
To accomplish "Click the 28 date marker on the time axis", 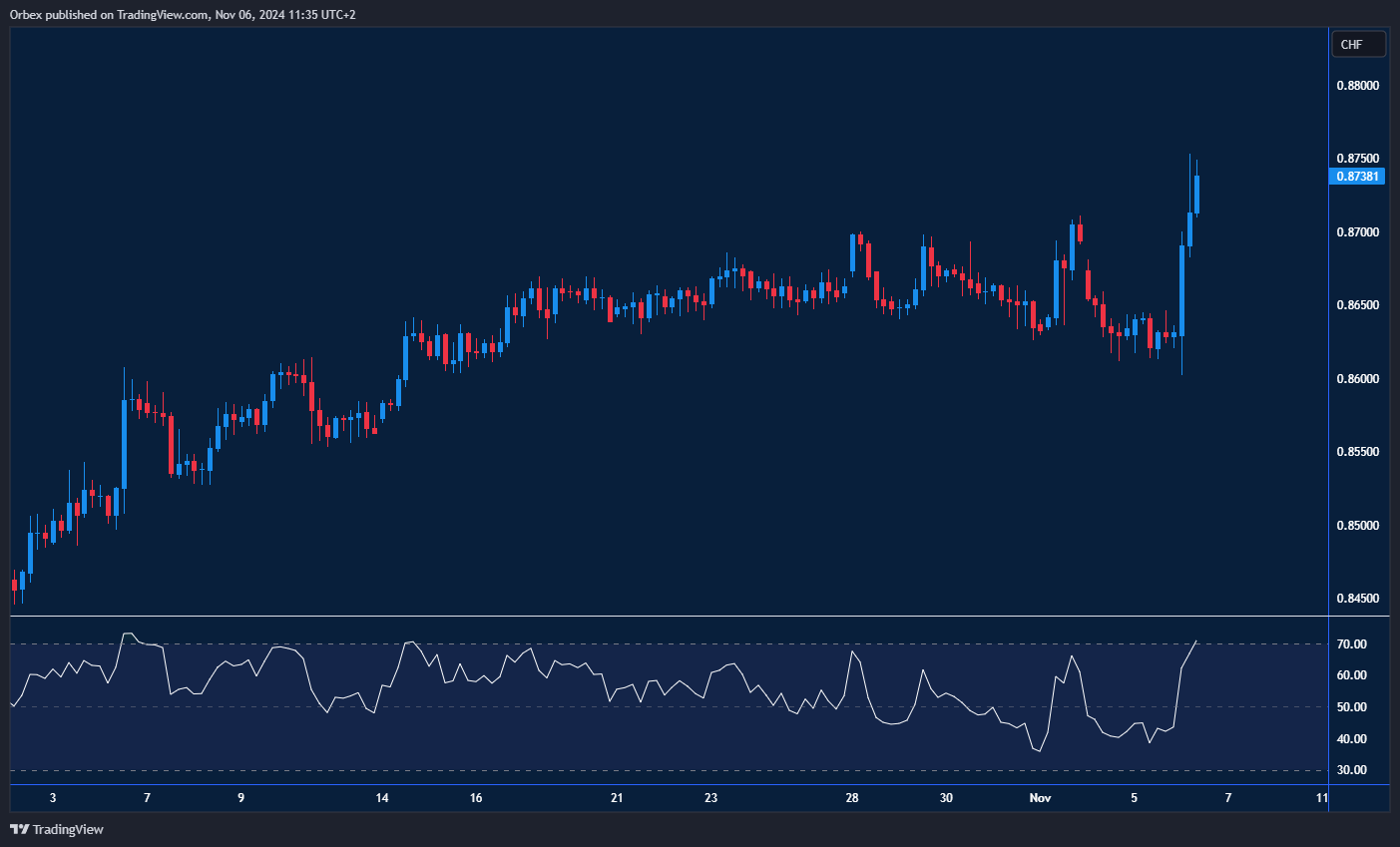I will (852, 798).
